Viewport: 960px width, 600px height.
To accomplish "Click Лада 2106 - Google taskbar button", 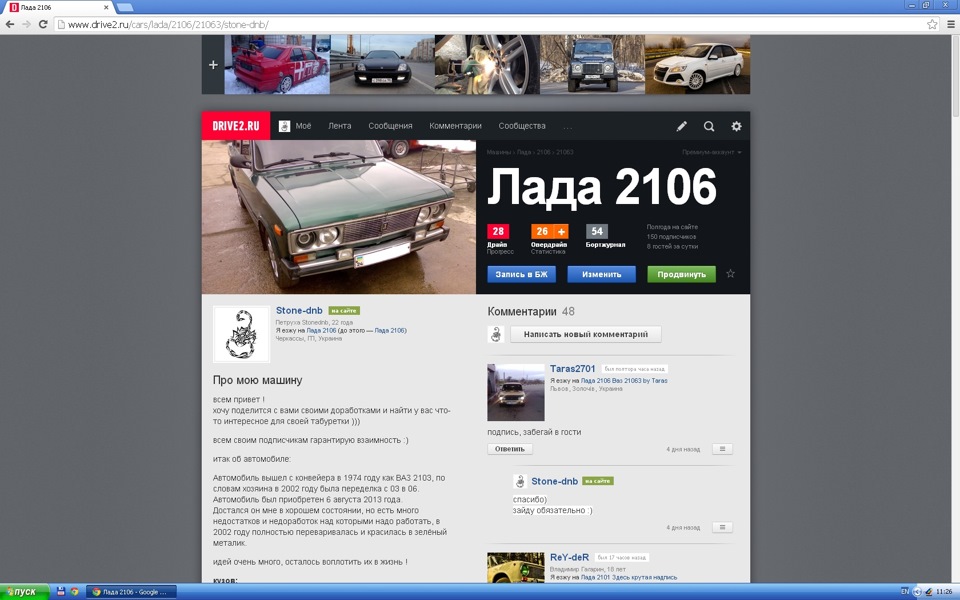I will [132, 591].
